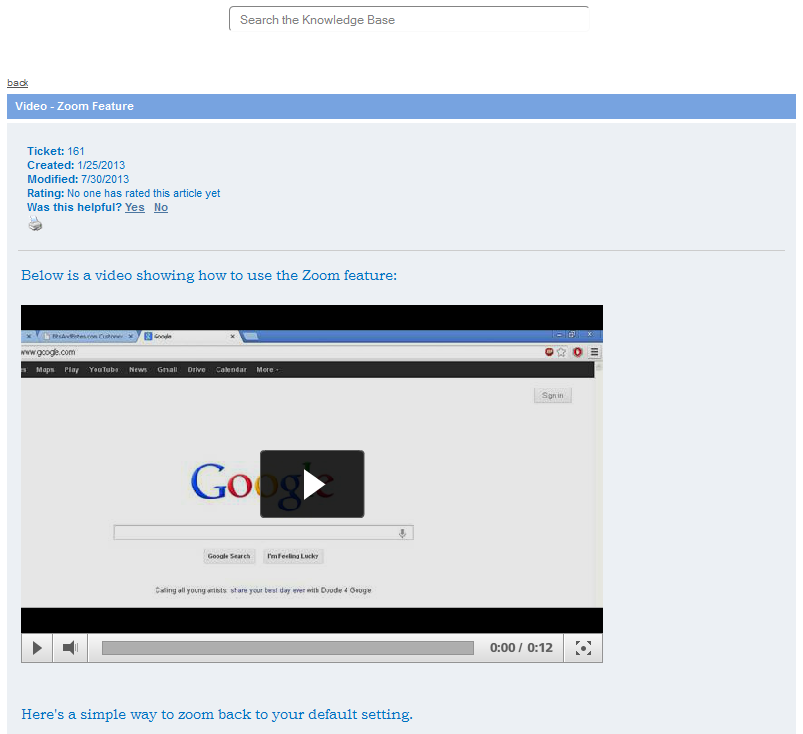Start the video with the large center play overlay
803x734 pixels.
(312, 484)
